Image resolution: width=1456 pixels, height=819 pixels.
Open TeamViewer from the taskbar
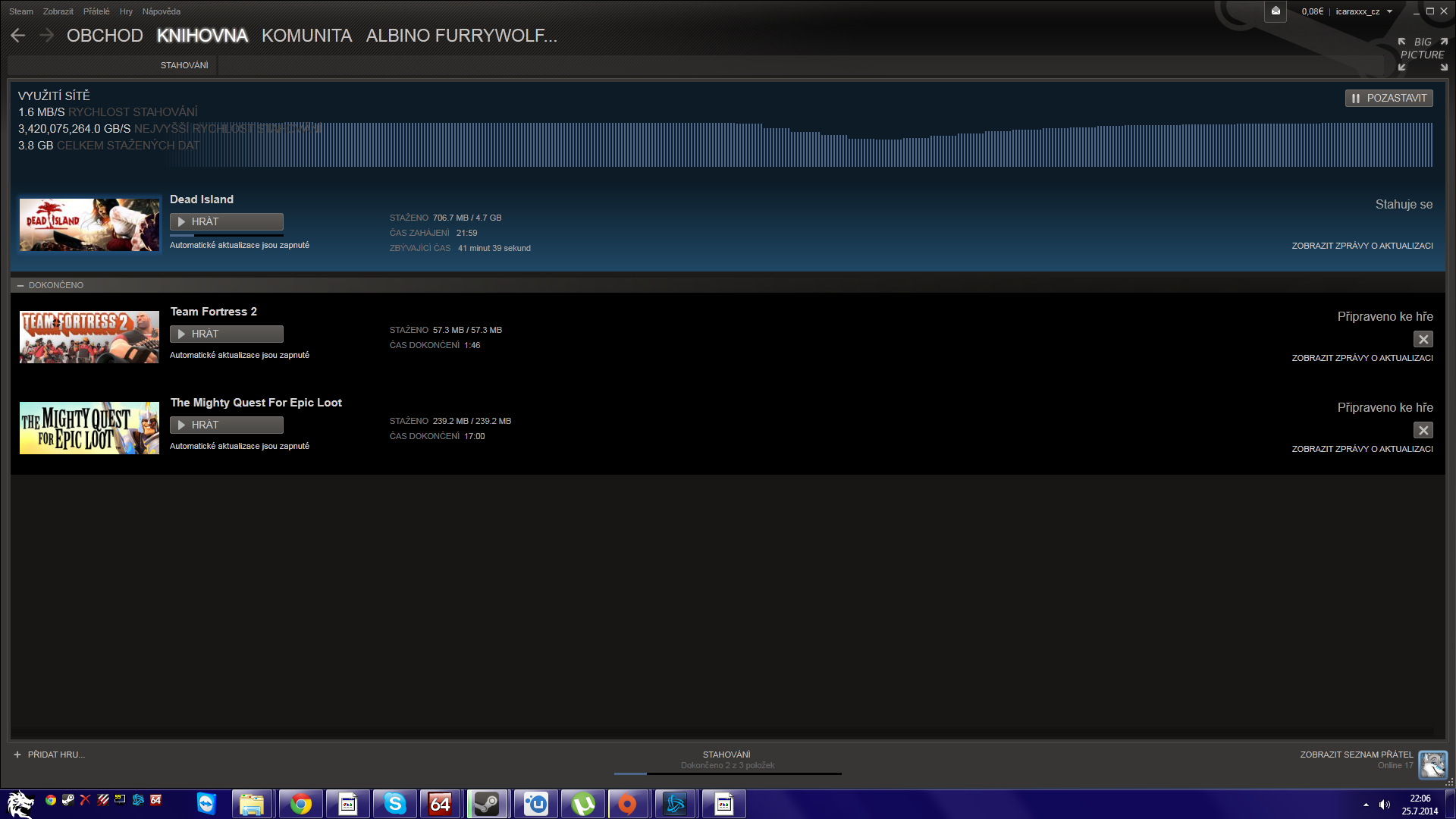pyautogui.click(x=206, y=804)
